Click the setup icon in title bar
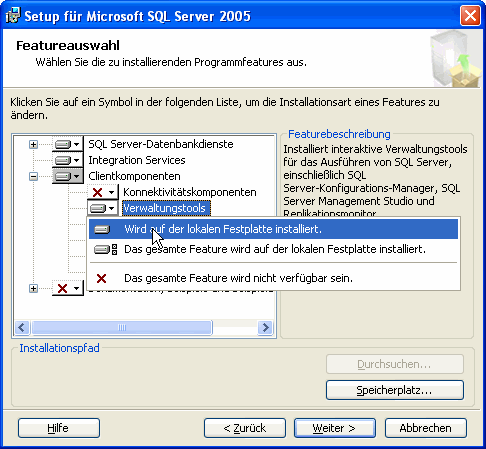The image size is (486, 449). click(x=13, y=16)
